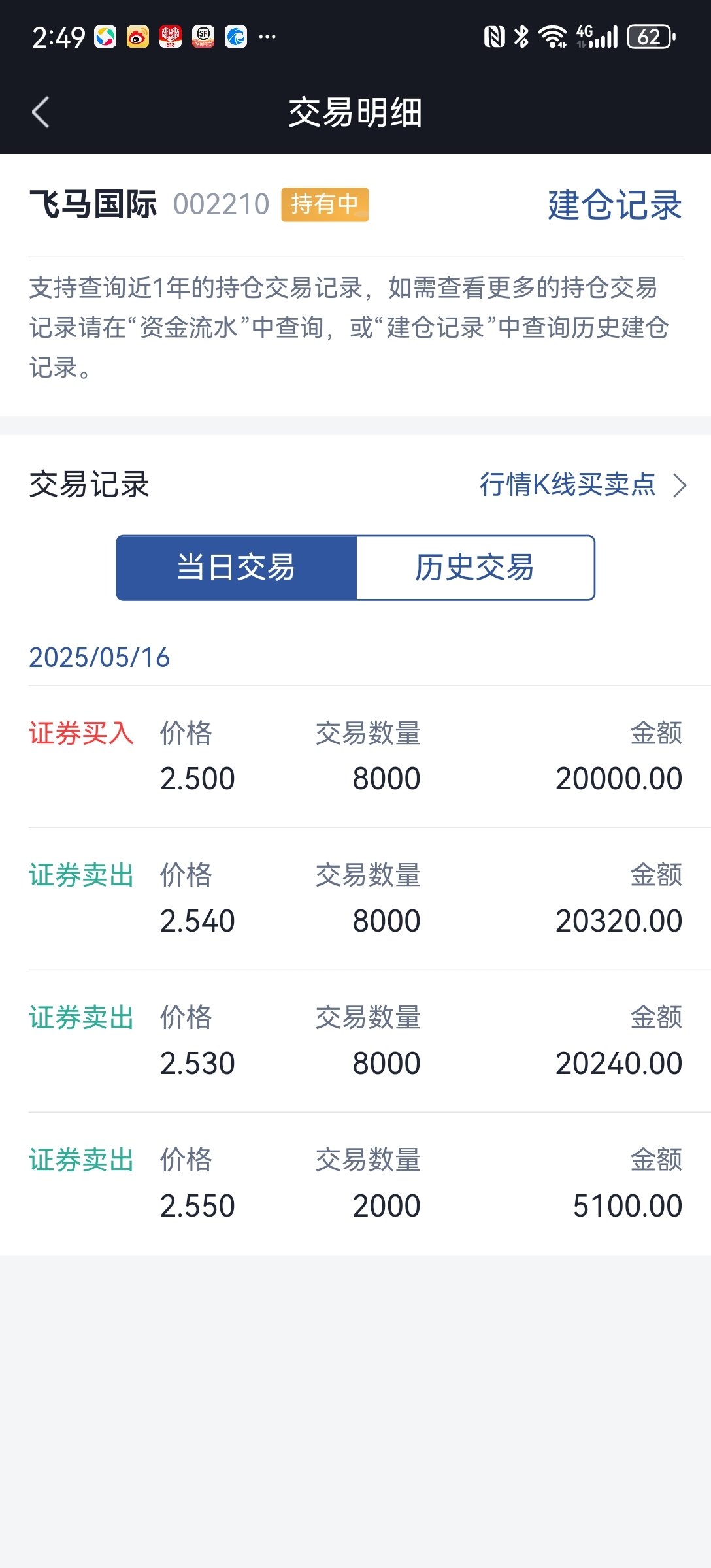The width and height of the screenshot is (711, 1568).
Task: Tap the NFC status icon
Action: [x=494, y=37]
